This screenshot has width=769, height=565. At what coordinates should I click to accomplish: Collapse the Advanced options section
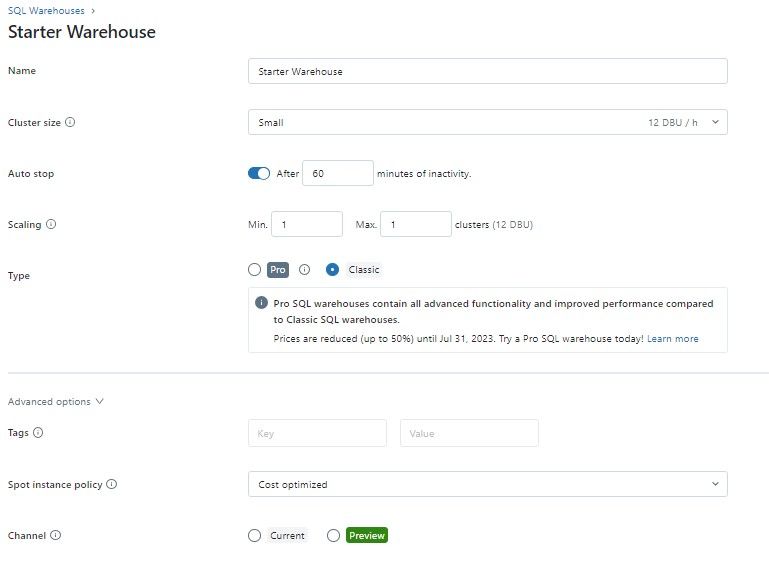[56, 402]
